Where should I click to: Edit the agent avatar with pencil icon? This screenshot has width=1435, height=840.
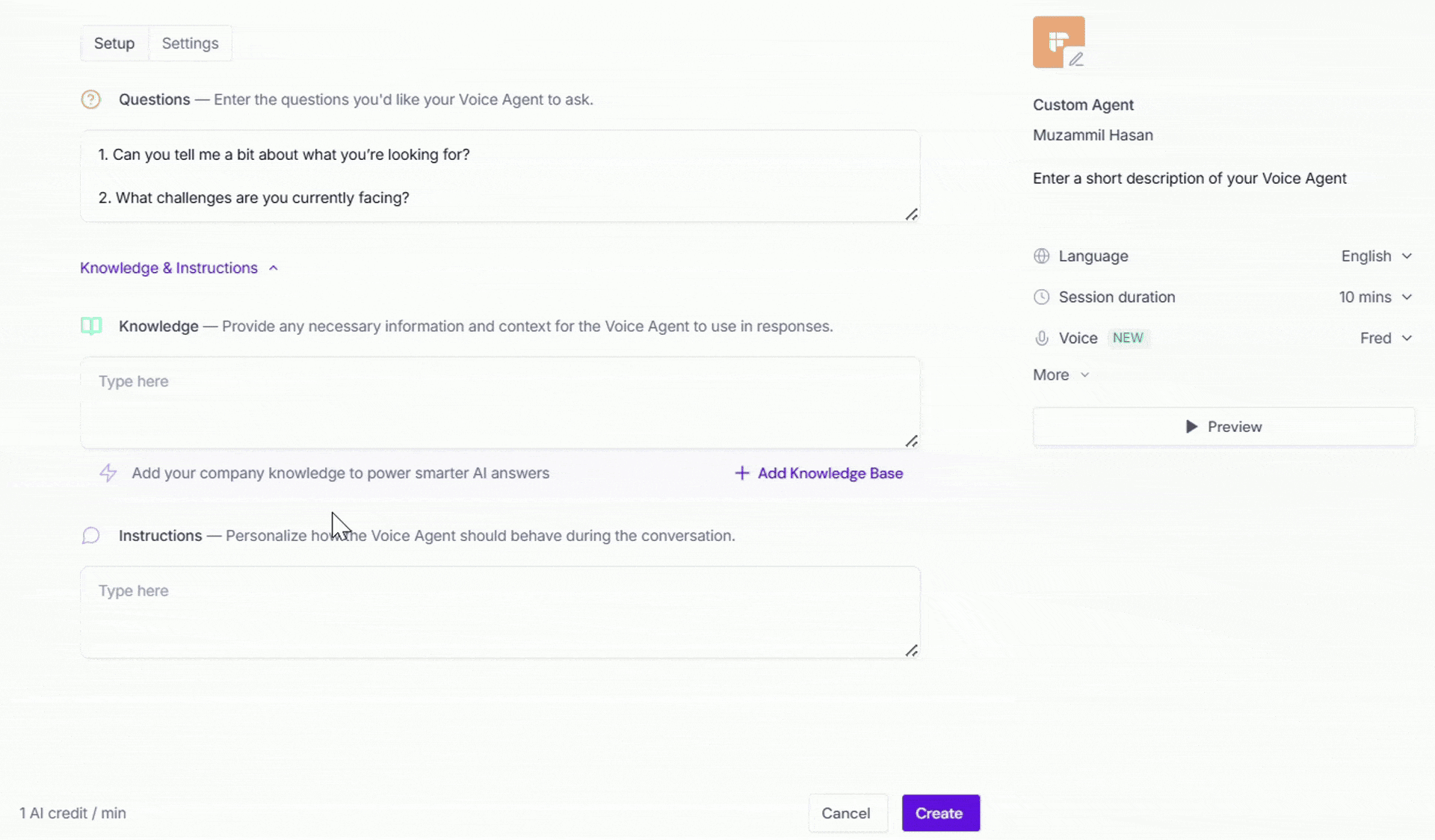(x=1076, y=59)
